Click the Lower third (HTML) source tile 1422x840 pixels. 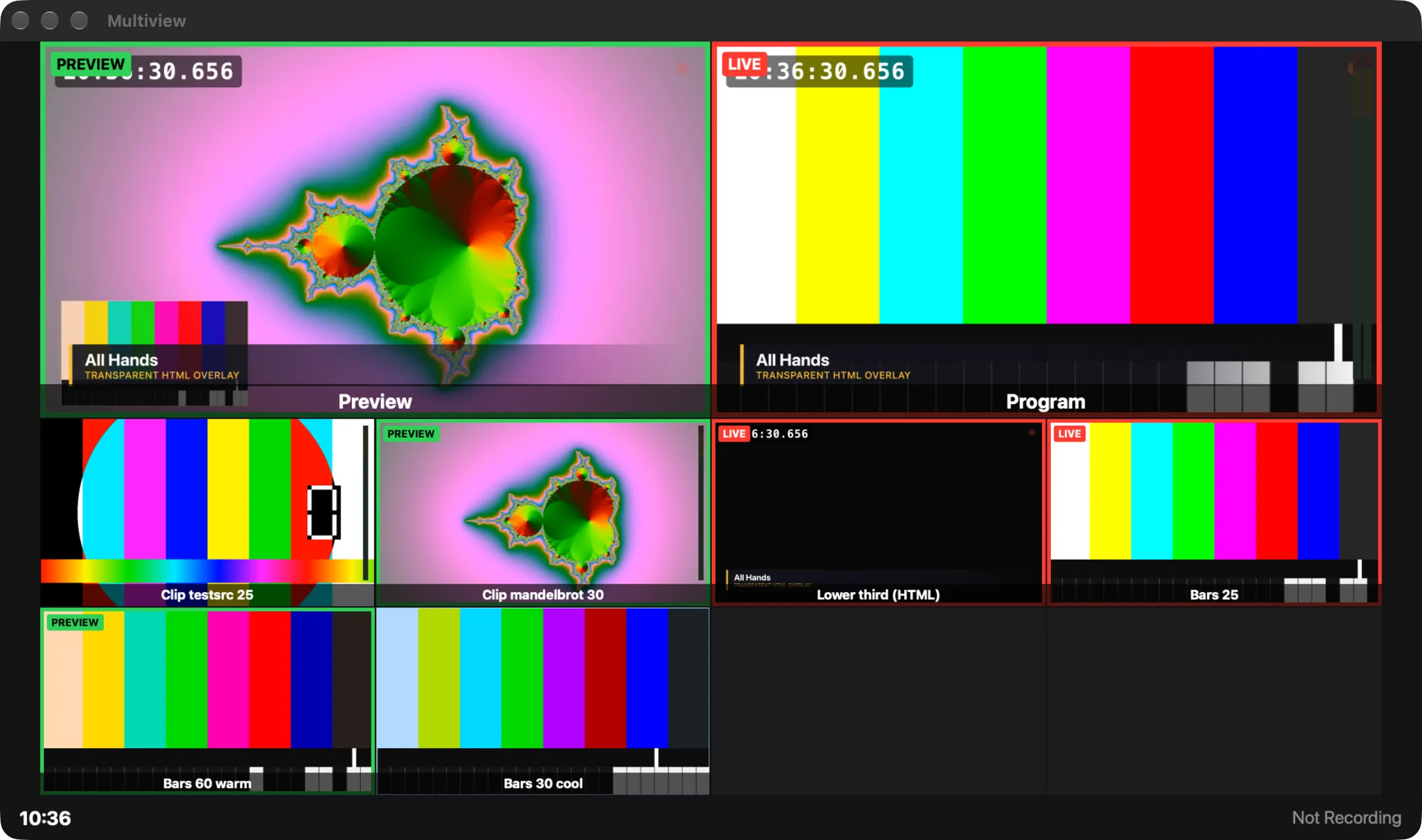tap(879, 512)
